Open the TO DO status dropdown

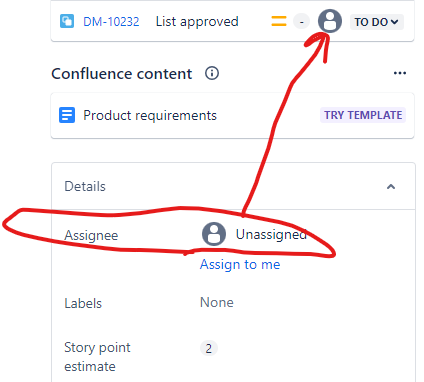tap(377, 22)
